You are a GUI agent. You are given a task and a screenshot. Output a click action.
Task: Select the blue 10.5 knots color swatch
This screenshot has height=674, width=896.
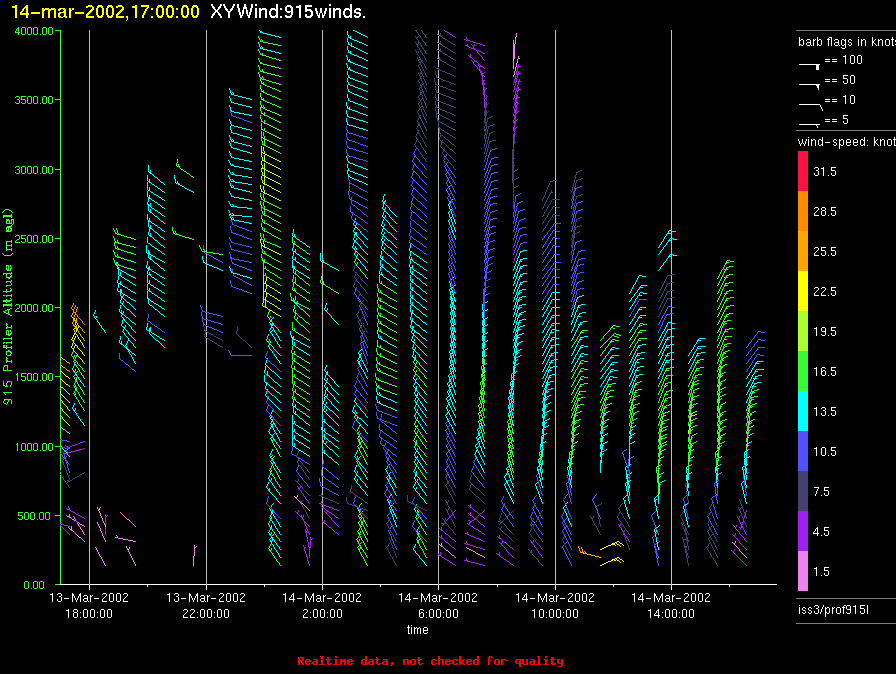[x=803, y=451]
